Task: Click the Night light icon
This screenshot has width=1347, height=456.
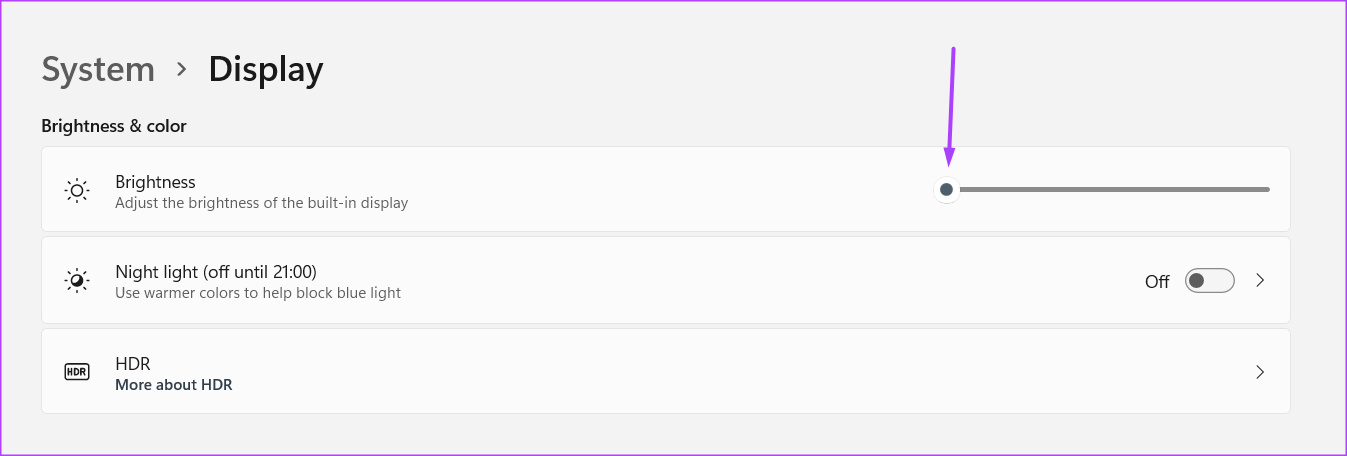Action: (x=77, y=281)
